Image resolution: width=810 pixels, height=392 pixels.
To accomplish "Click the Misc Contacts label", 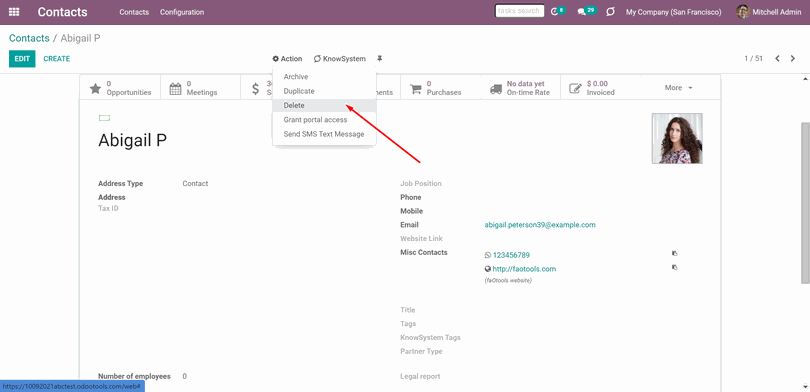I will pyautogui.click(x=424, y=253).
